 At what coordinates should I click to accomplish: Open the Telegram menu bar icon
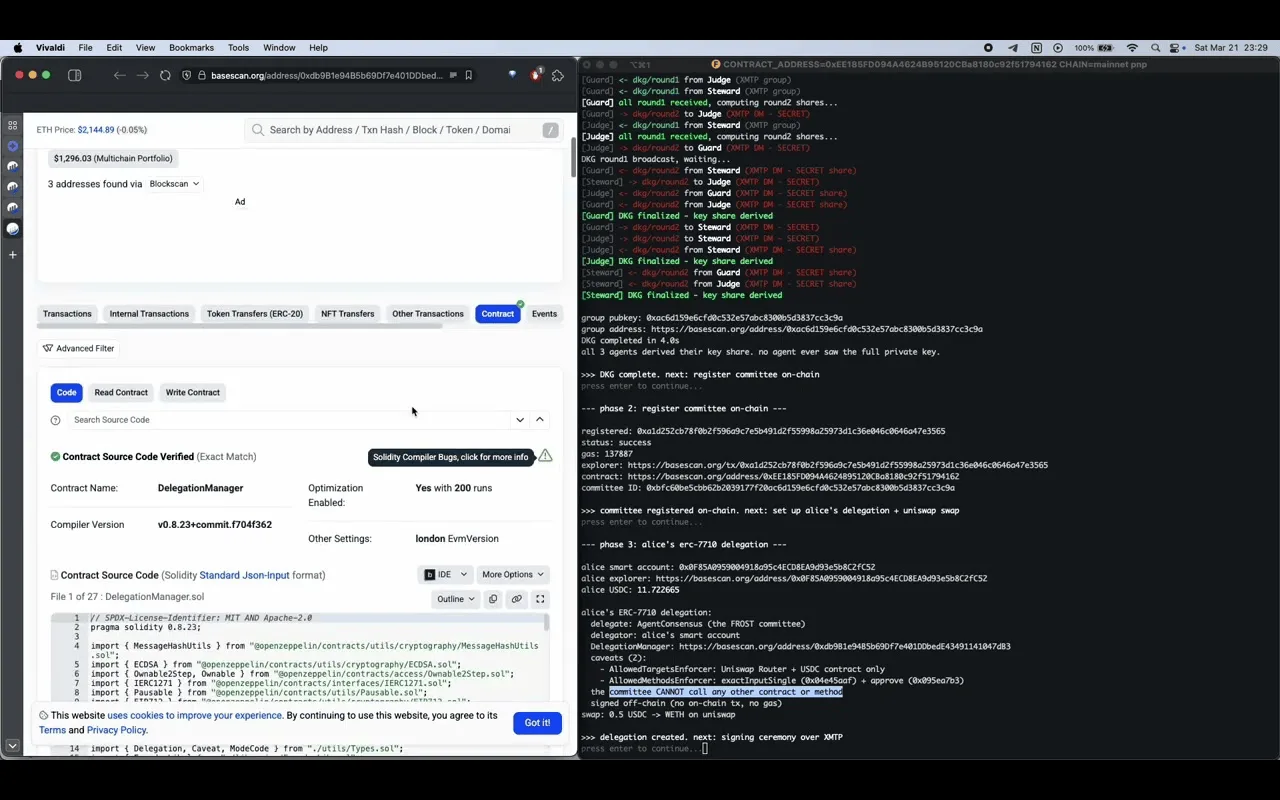1012,47
